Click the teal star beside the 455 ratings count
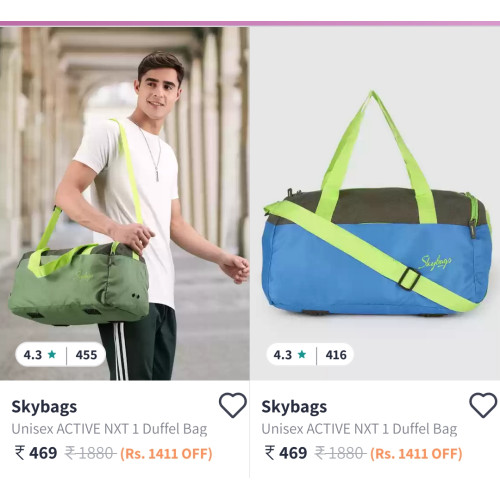500x500 pixels. [52, 354]
